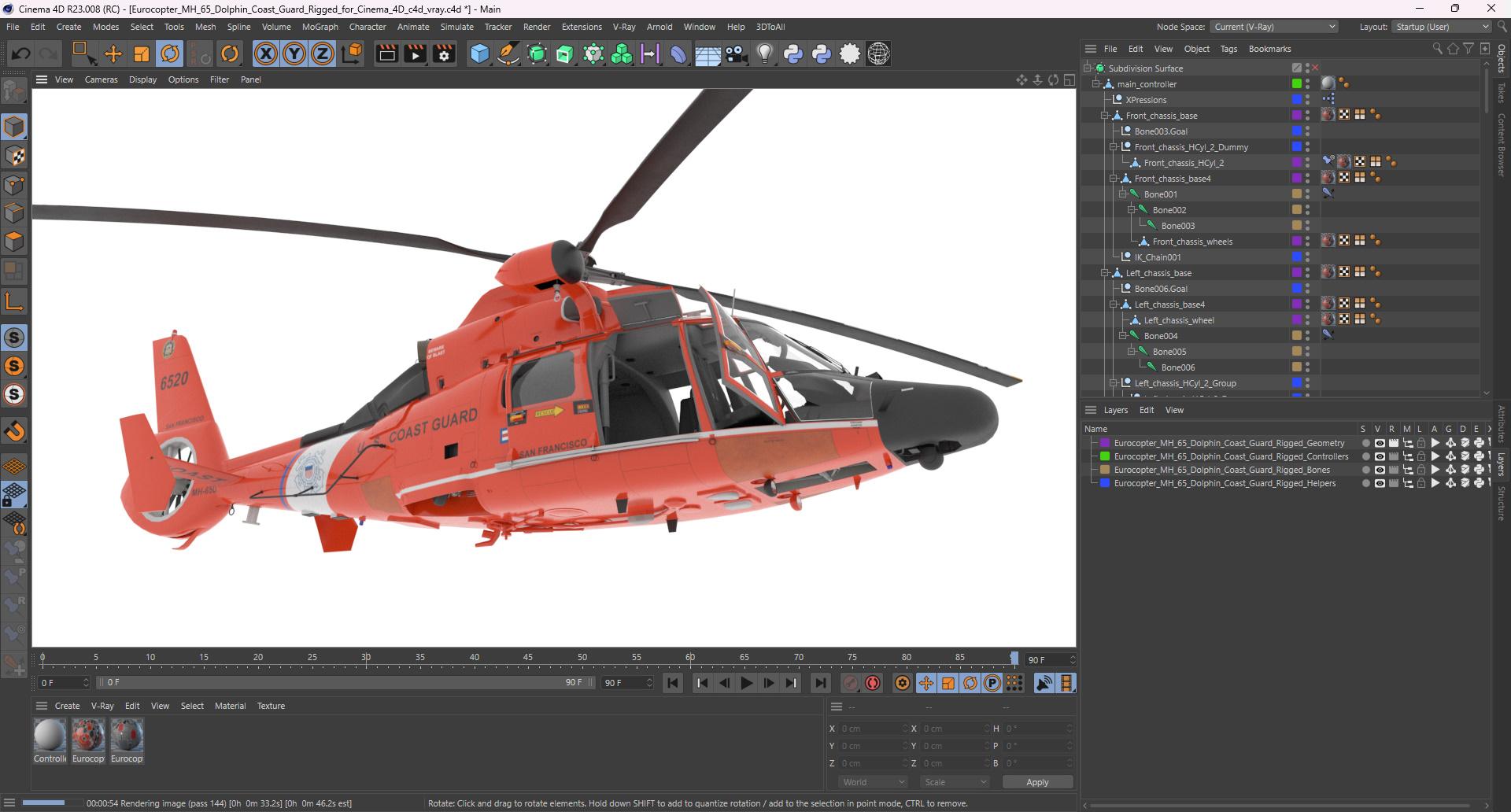Click timeline frame 60 marker
Viewport: 1511px width, 812px height.
pyautogui.click(x=690, y=659)
